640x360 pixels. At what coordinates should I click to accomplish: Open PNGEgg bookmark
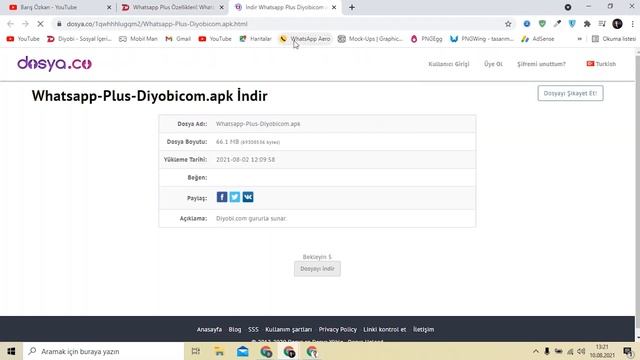(x=427, y=39)
